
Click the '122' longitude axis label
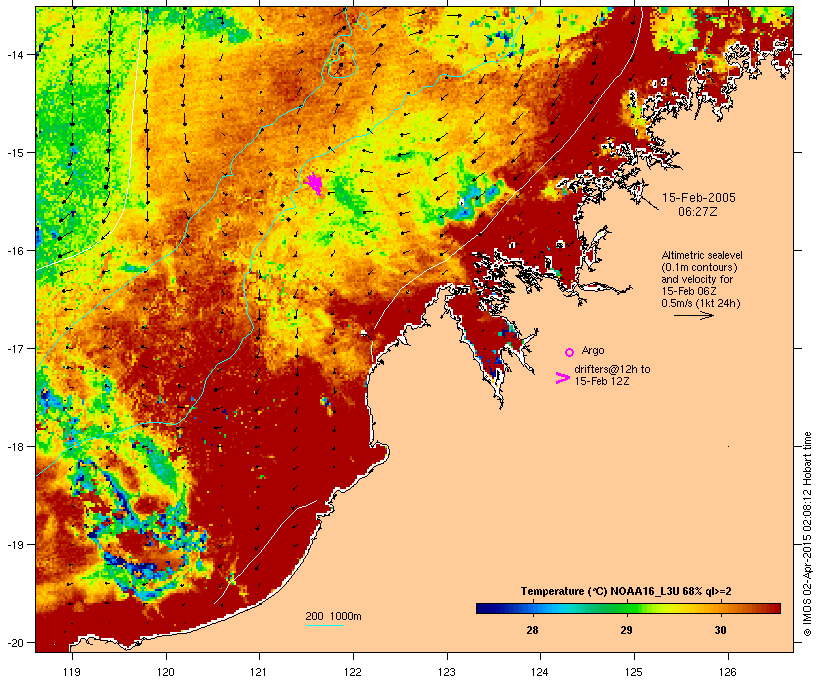[x=353, y=672]
